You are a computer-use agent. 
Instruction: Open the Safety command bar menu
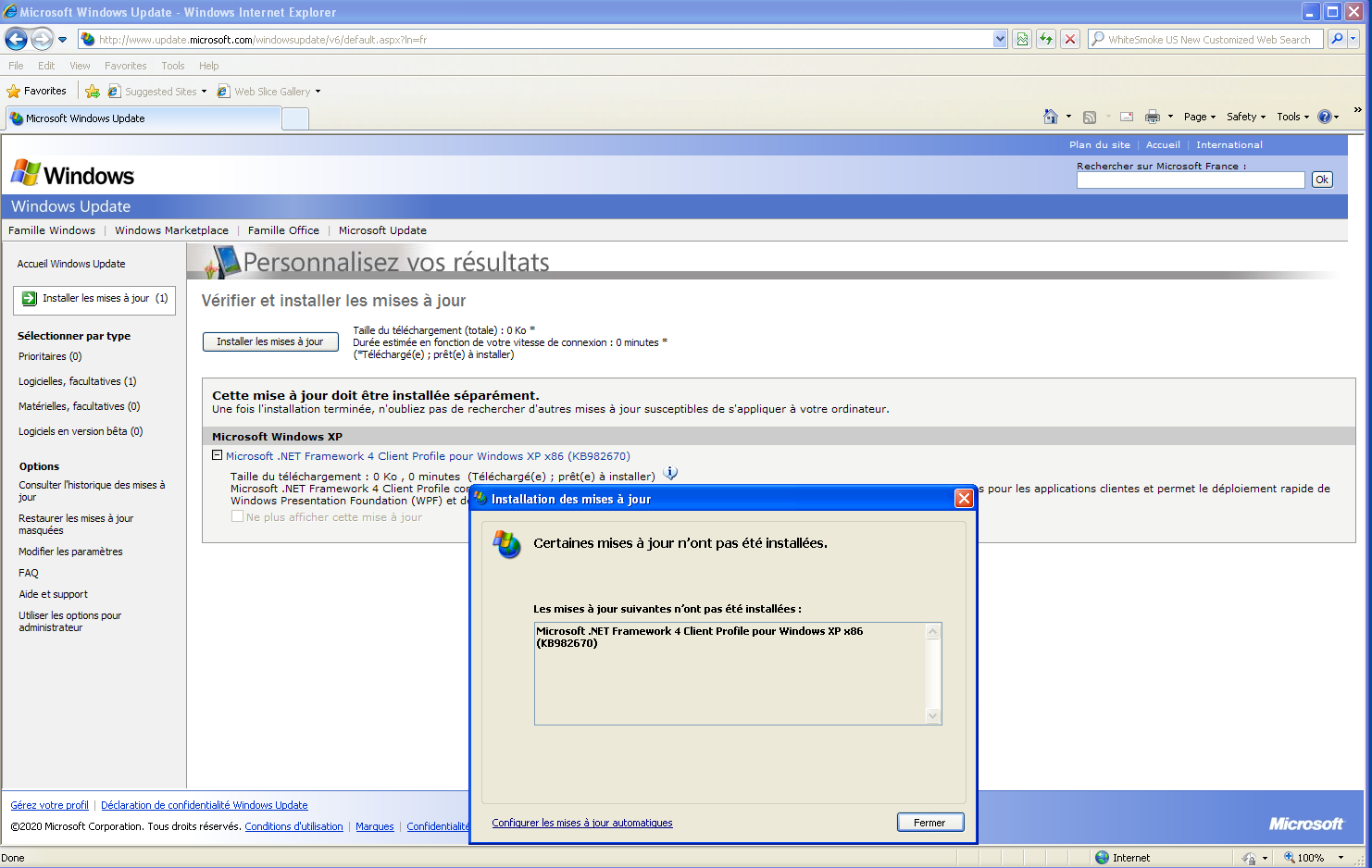(1246, 117)
